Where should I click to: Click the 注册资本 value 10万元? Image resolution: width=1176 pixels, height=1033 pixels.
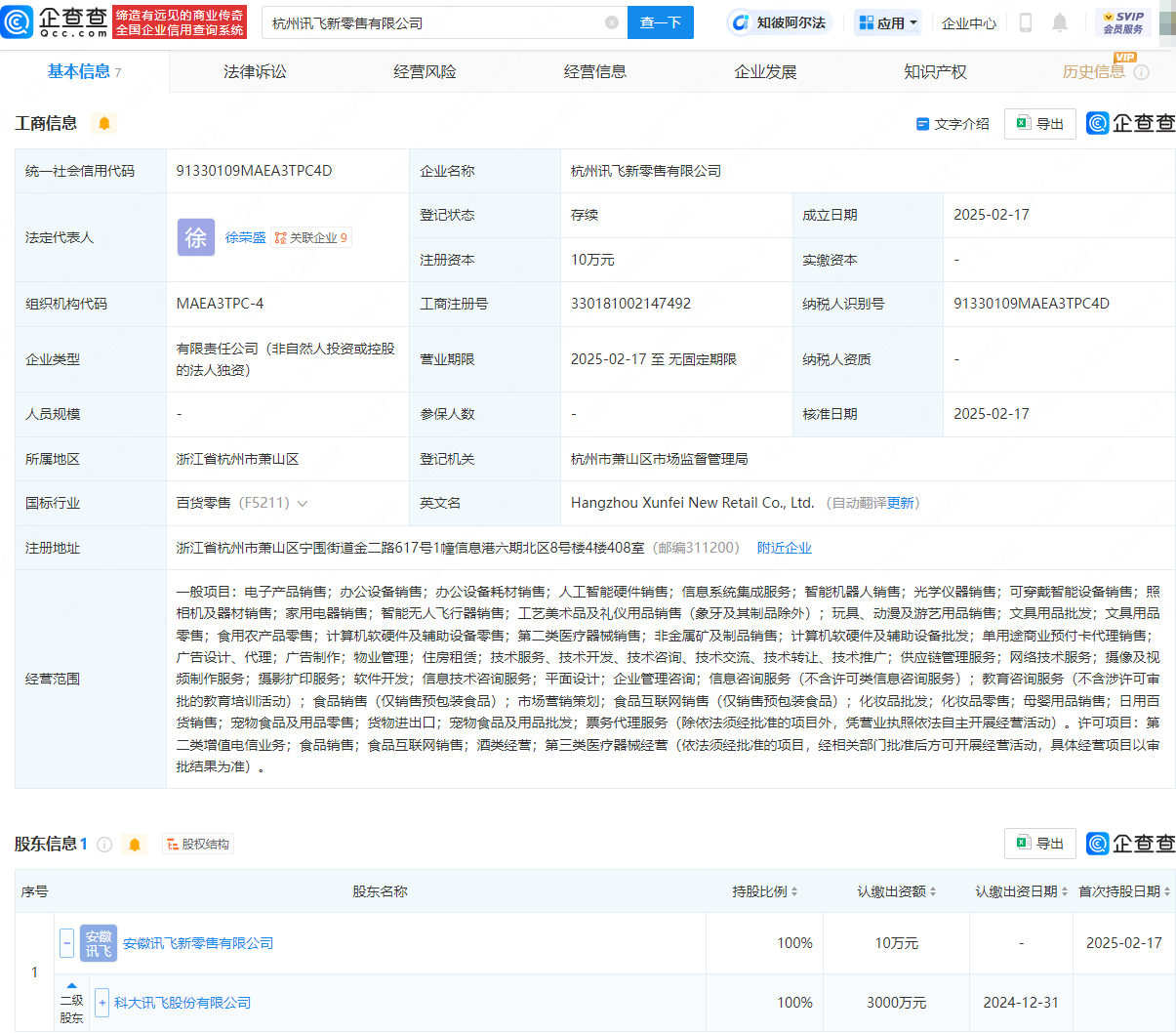(x=592, y=260)
